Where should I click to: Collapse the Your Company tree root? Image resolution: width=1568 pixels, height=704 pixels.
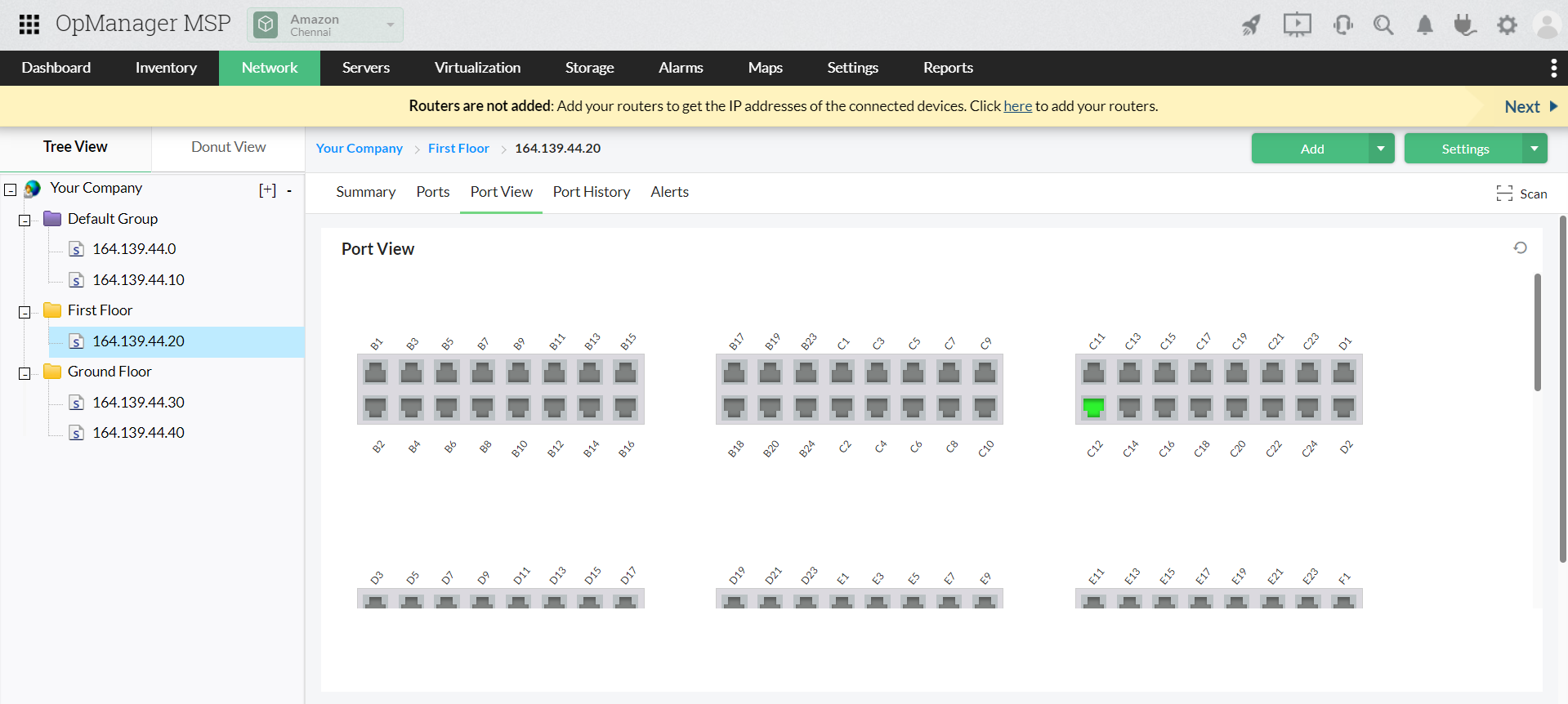pos(11,189)
